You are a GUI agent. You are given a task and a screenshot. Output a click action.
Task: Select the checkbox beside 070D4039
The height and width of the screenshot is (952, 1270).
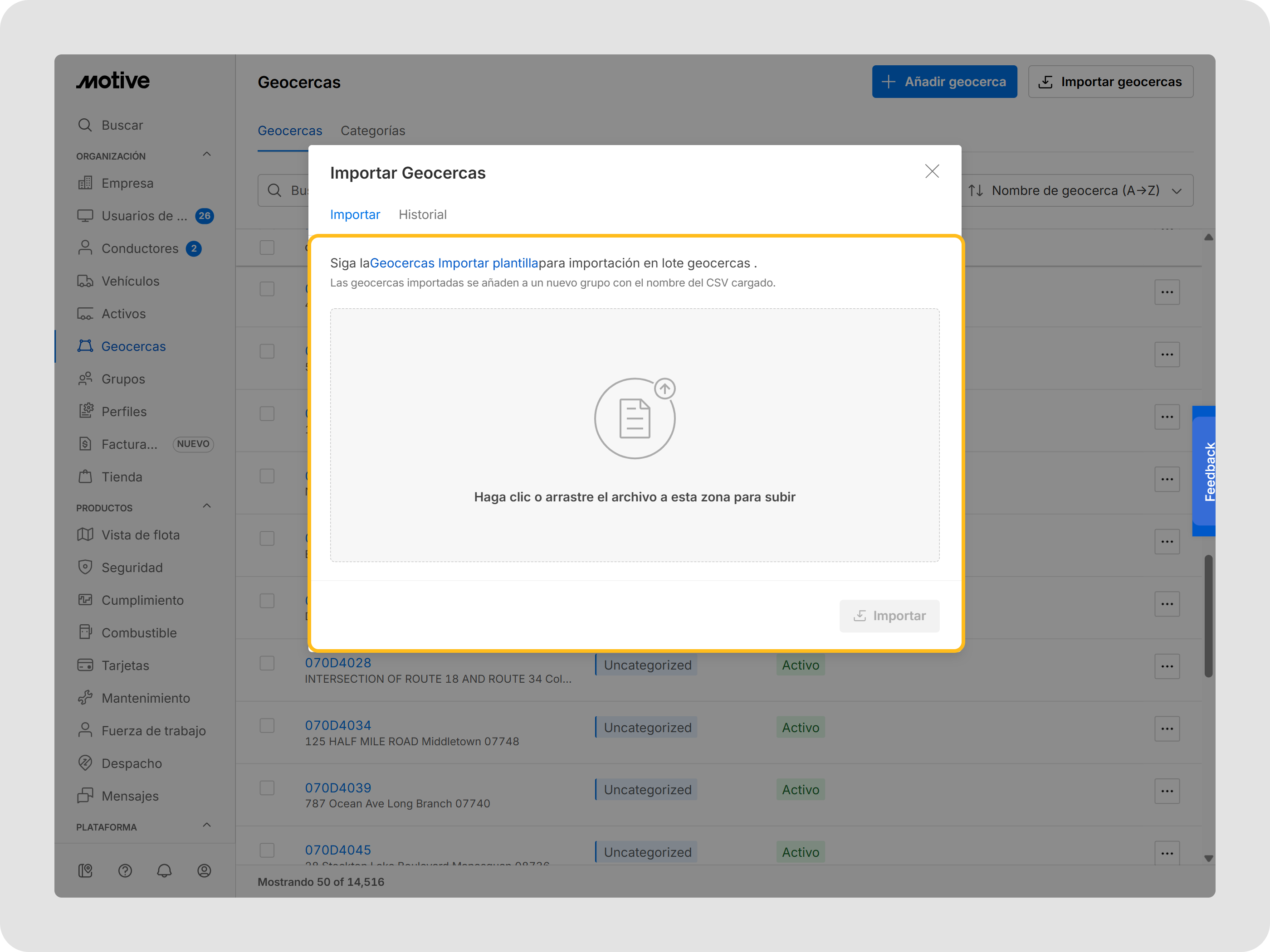(x=267, y=788)
